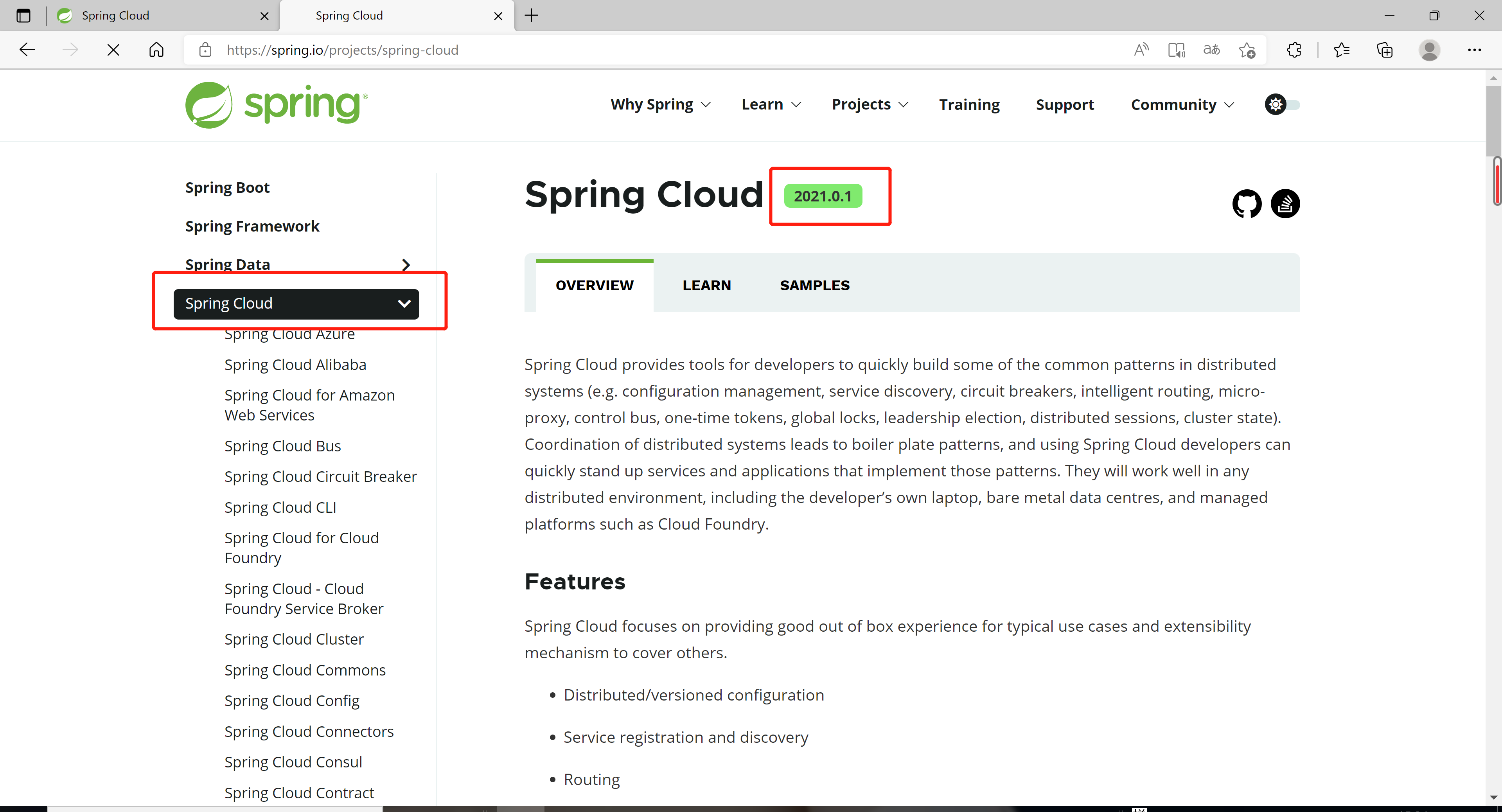
Task: Click the browser home icon
Action: coord(156,50)
